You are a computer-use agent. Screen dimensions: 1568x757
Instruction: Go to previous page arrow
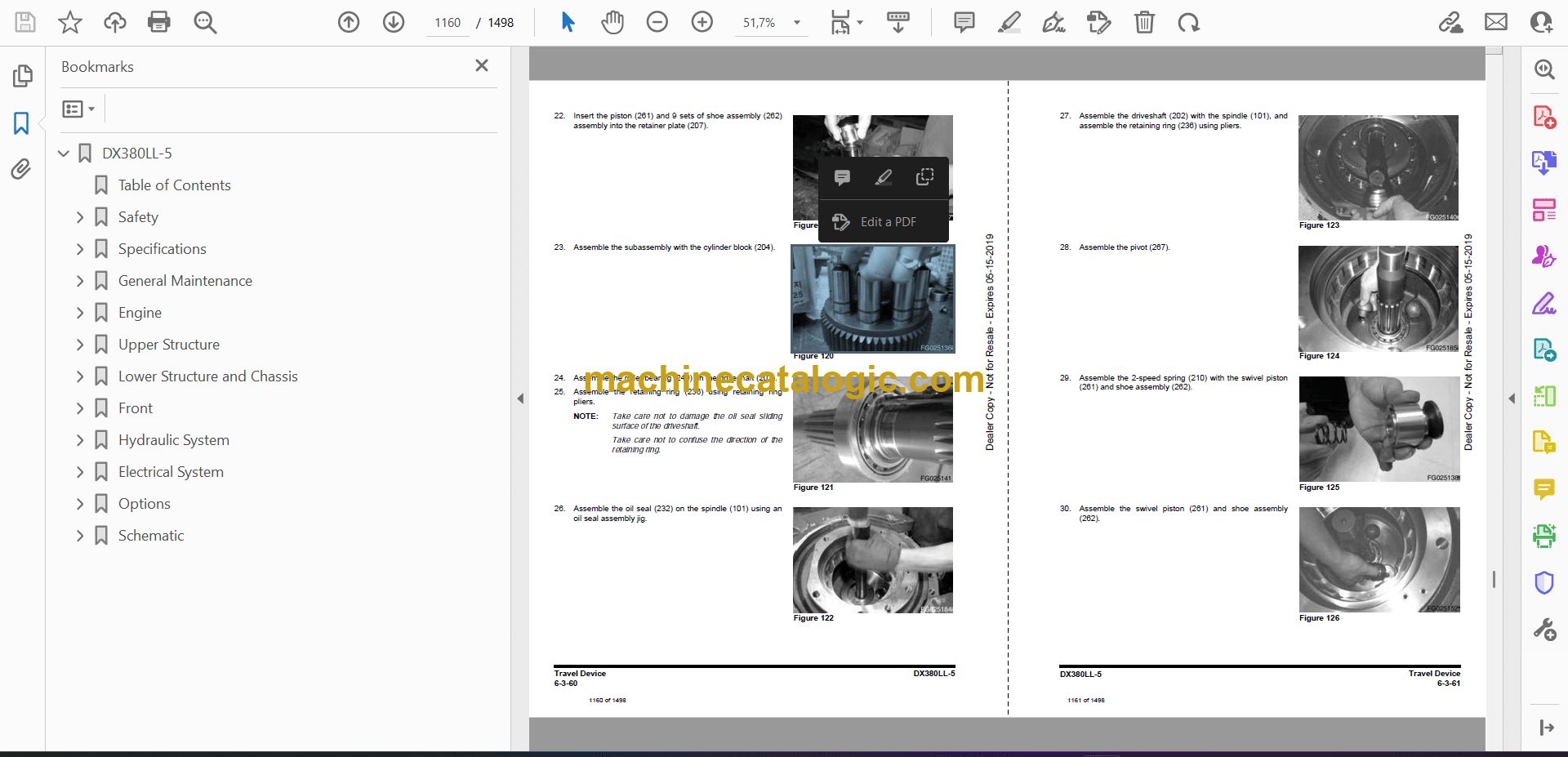coord(349,22)
